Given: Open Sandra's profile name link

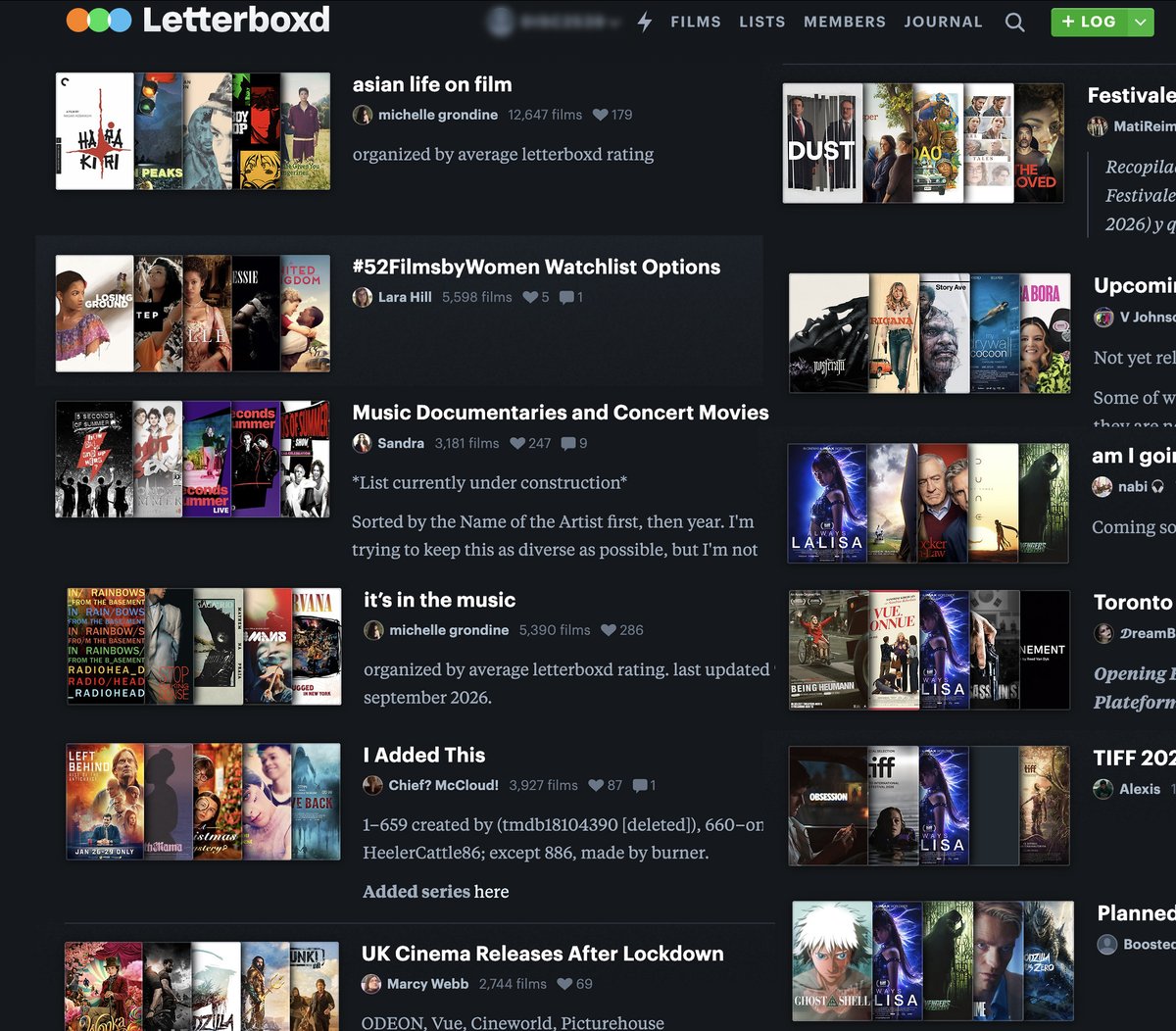Looking at the screenshot, I should pyautogui.click(x=401, y=443).
